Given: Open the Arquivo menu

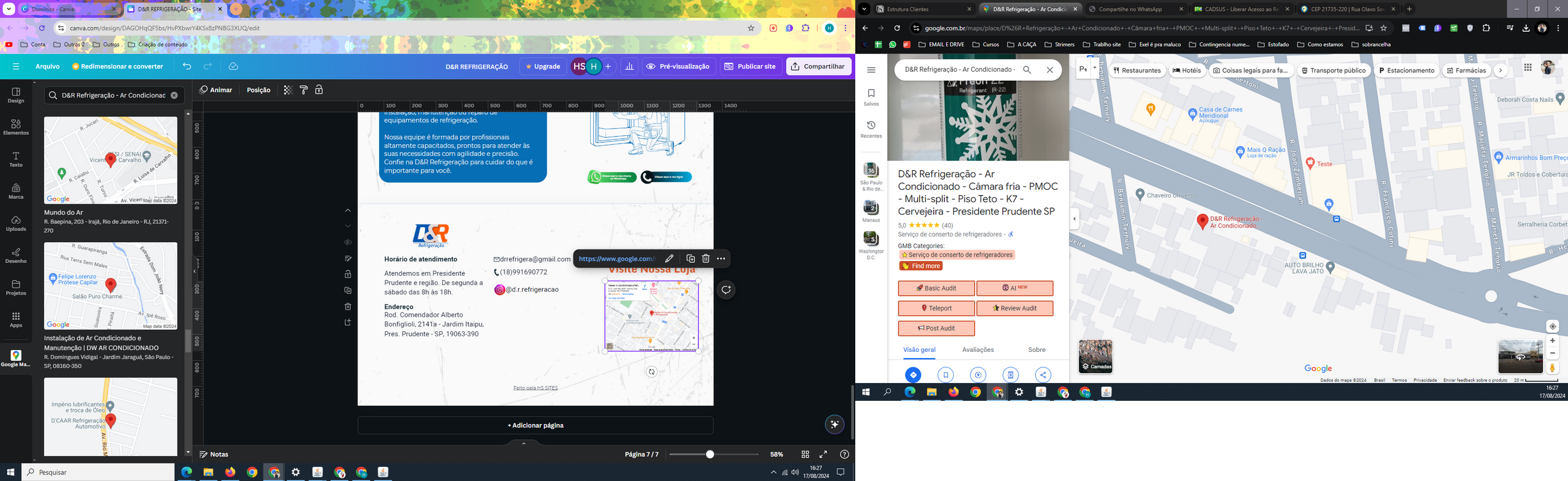Looking at the screenshot, I should 47,66.
